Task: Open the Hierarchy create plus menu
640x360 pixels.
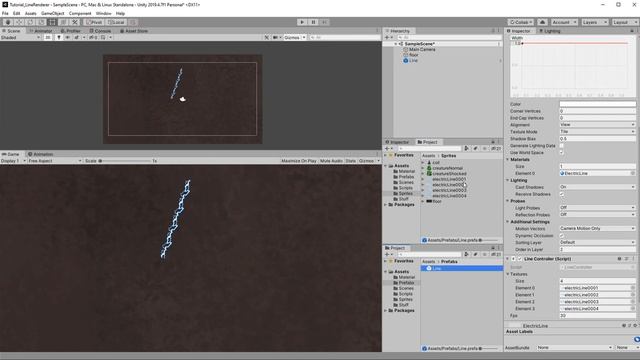Action: click(x=388, y=37)
